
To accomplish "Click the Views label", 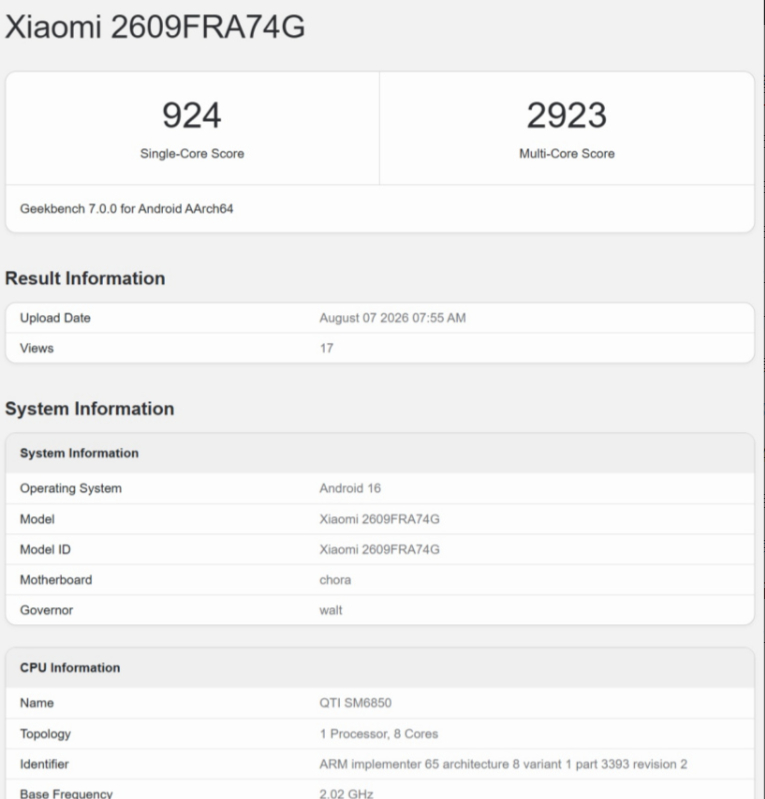I will (37, 348).
